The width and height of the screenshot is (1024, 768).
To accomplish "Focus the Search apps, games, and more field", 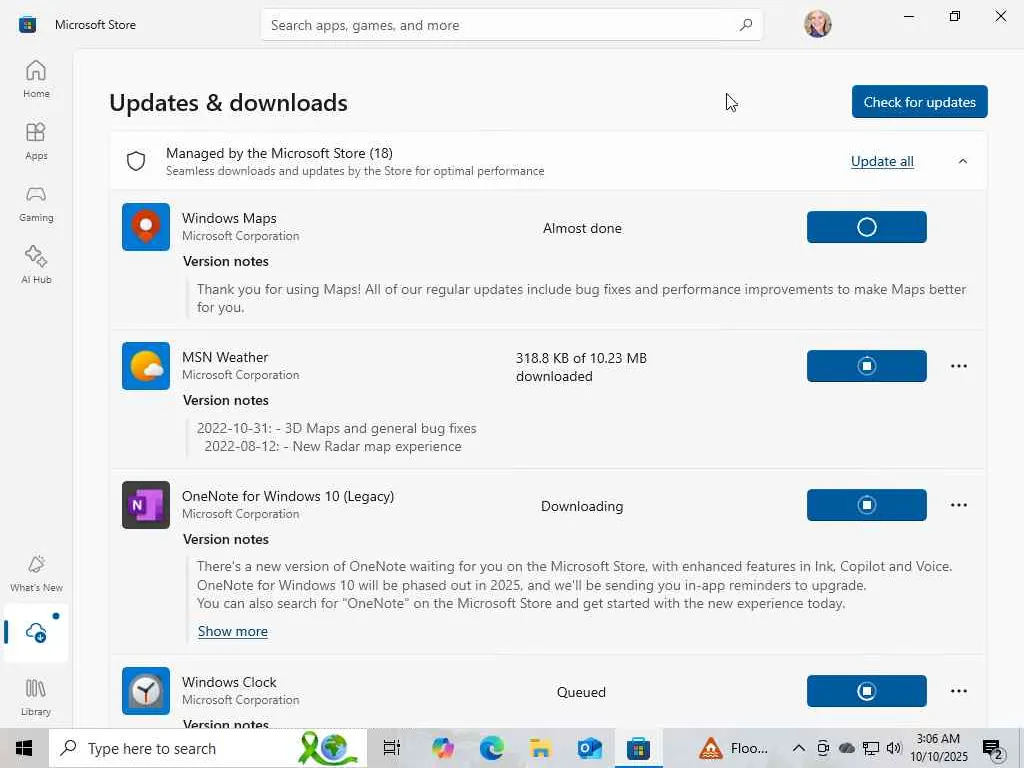I will click(511, 25).
